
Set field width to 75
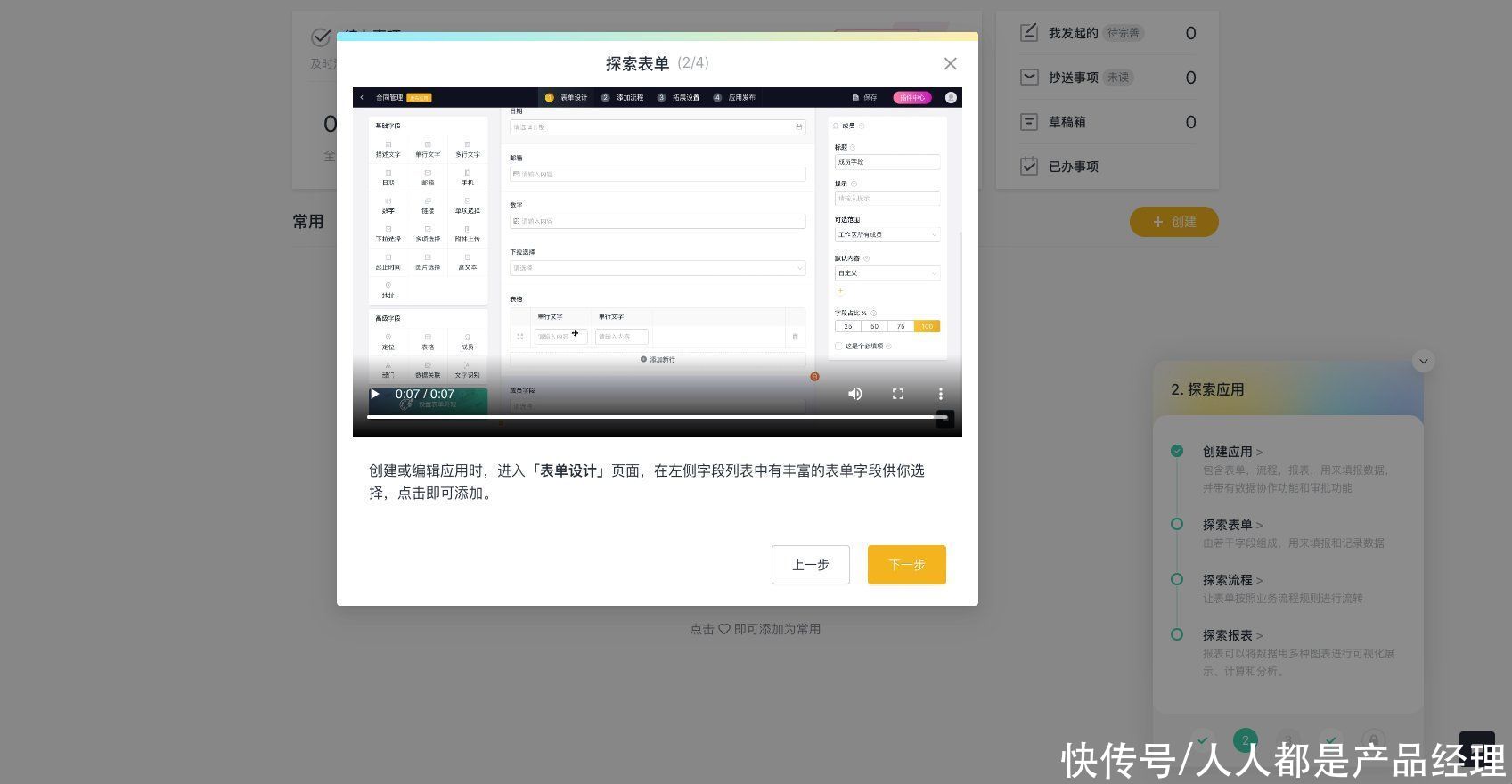pyautogui.click(x=901, y=326)
